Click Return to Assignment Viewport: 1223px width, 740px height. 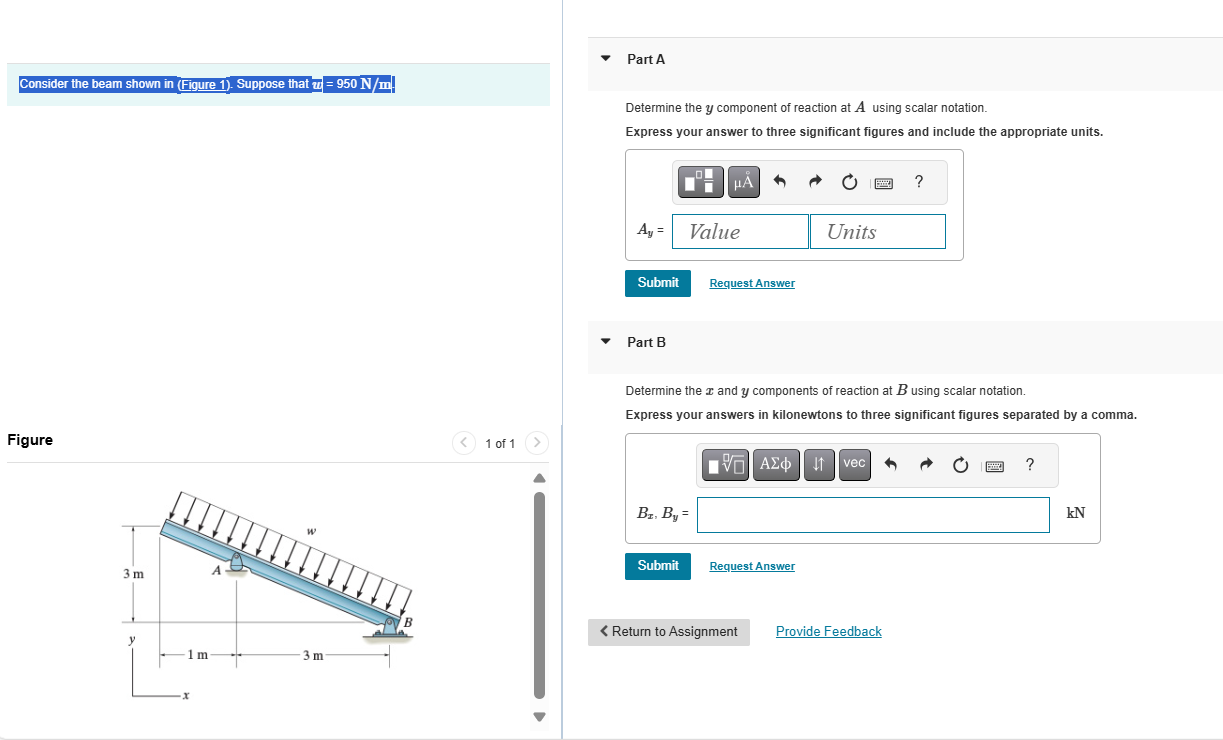[668, 631]
